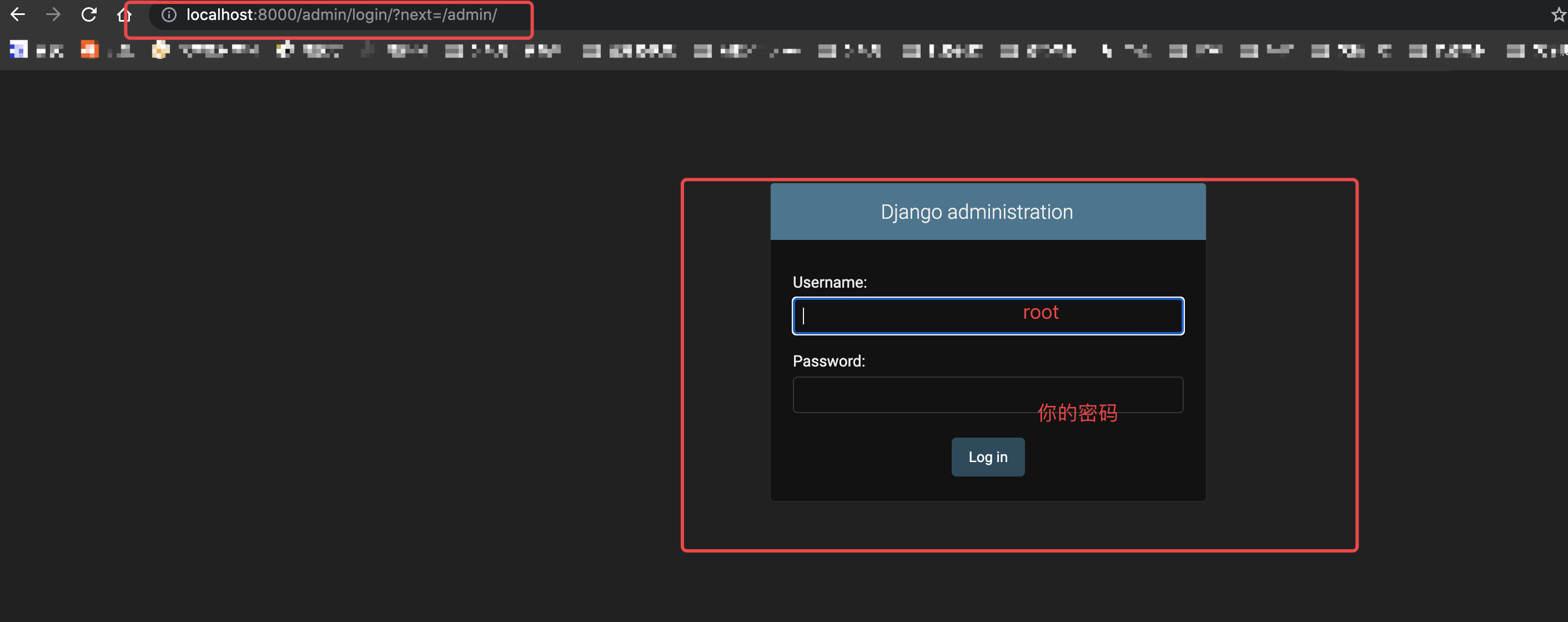Bookmark this page with the star icon
1568x622 pixels.
(x=1558, y=14)
